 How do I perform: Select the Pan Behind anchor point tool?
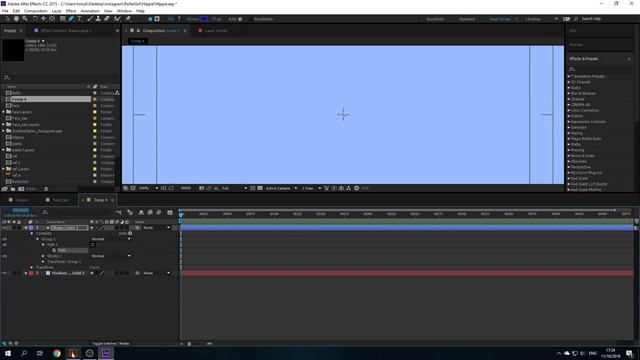pyautogui.click(x=52, y=19)
